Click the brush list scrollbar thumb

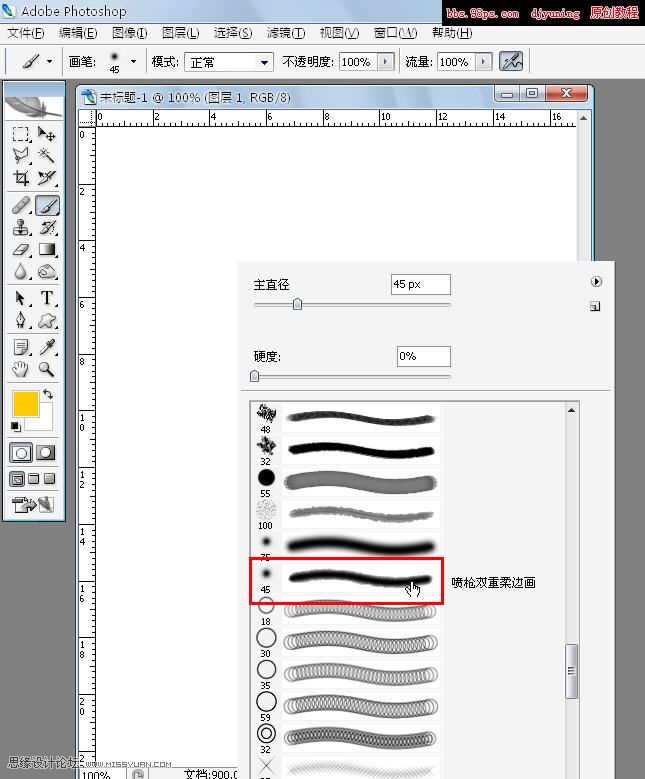point(571,671)
